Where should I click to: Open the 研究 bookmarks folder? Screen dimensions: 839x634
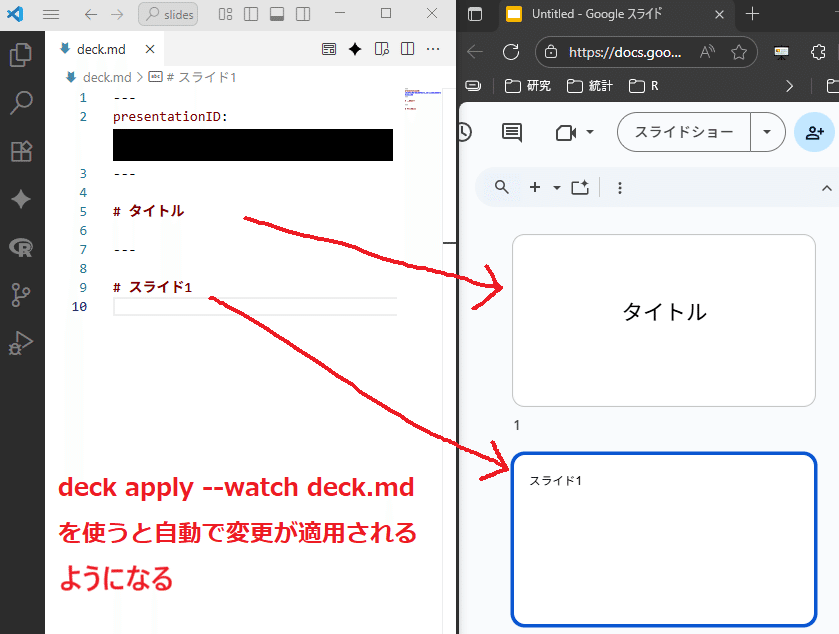pyautogui.click(x=528, y=86)
